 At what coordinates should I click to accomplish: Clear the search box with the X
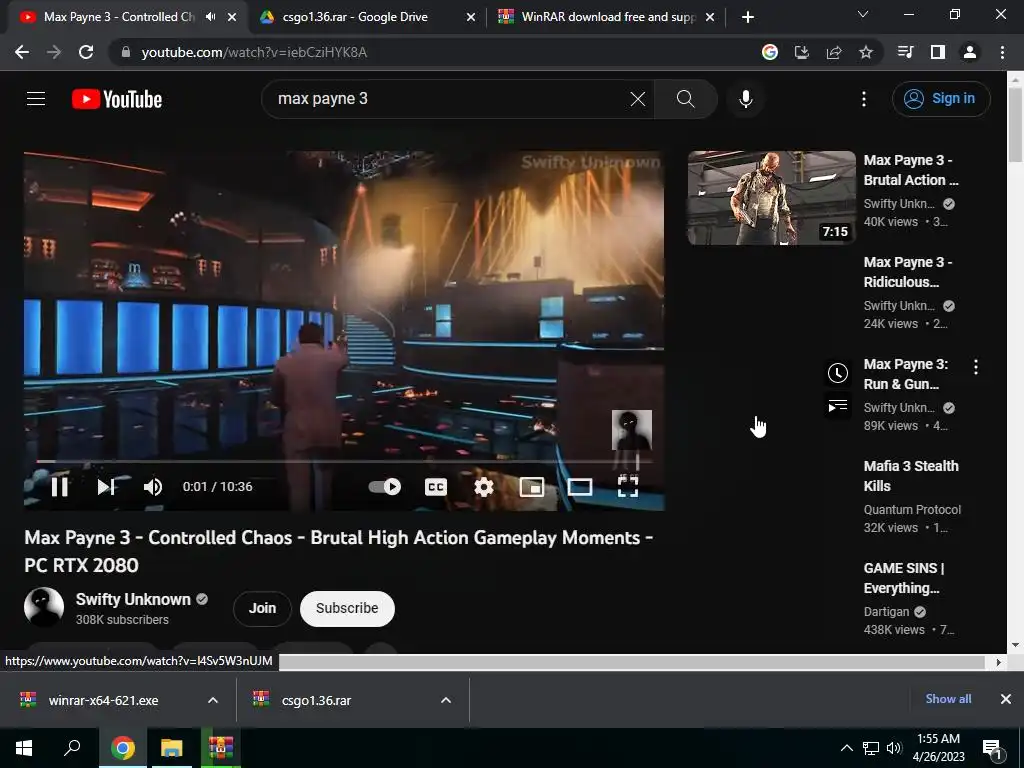637,99
